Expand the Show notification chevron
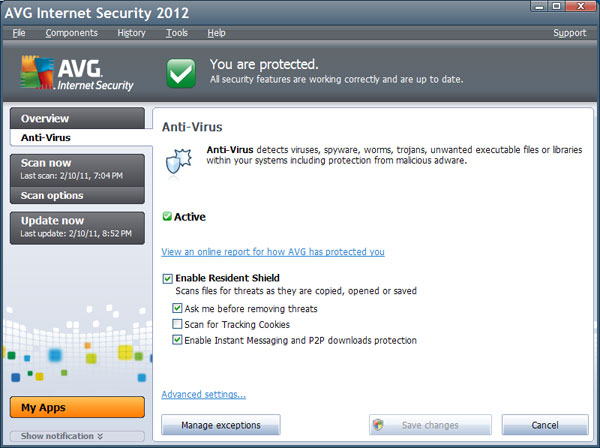600x448 pixels. (x=100, y=436)
